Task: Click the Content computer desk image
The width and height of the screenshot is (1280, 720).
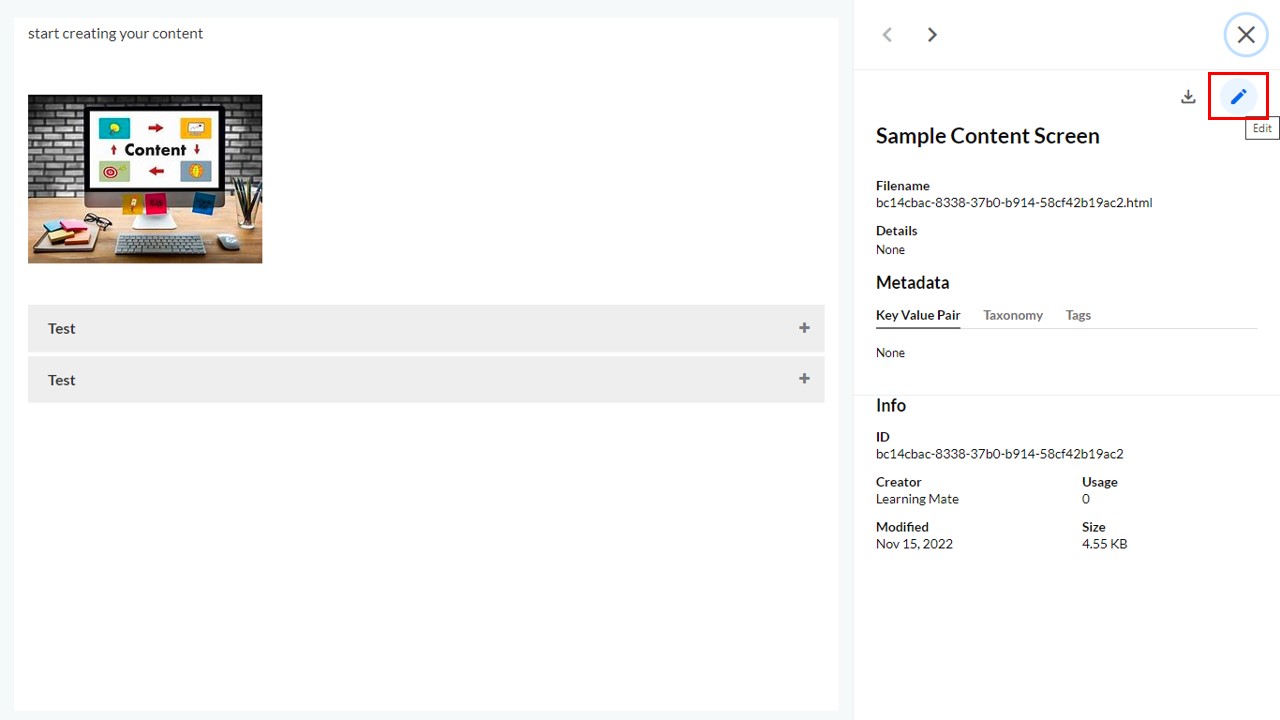Action: coord(145,179)
